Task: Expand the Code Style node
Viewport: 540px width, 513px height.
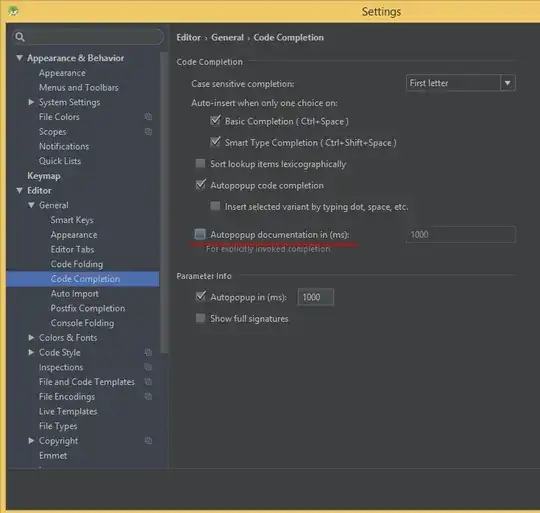Action: pyautogui.click(x=31, y=352)
